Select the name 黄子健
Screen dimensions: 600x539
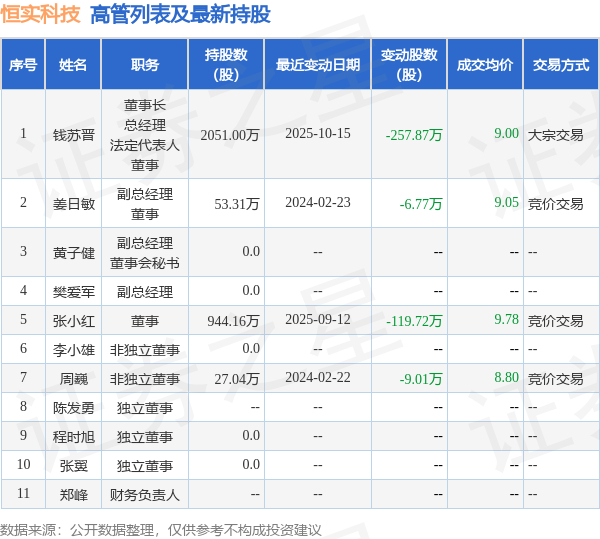[73, 252]
